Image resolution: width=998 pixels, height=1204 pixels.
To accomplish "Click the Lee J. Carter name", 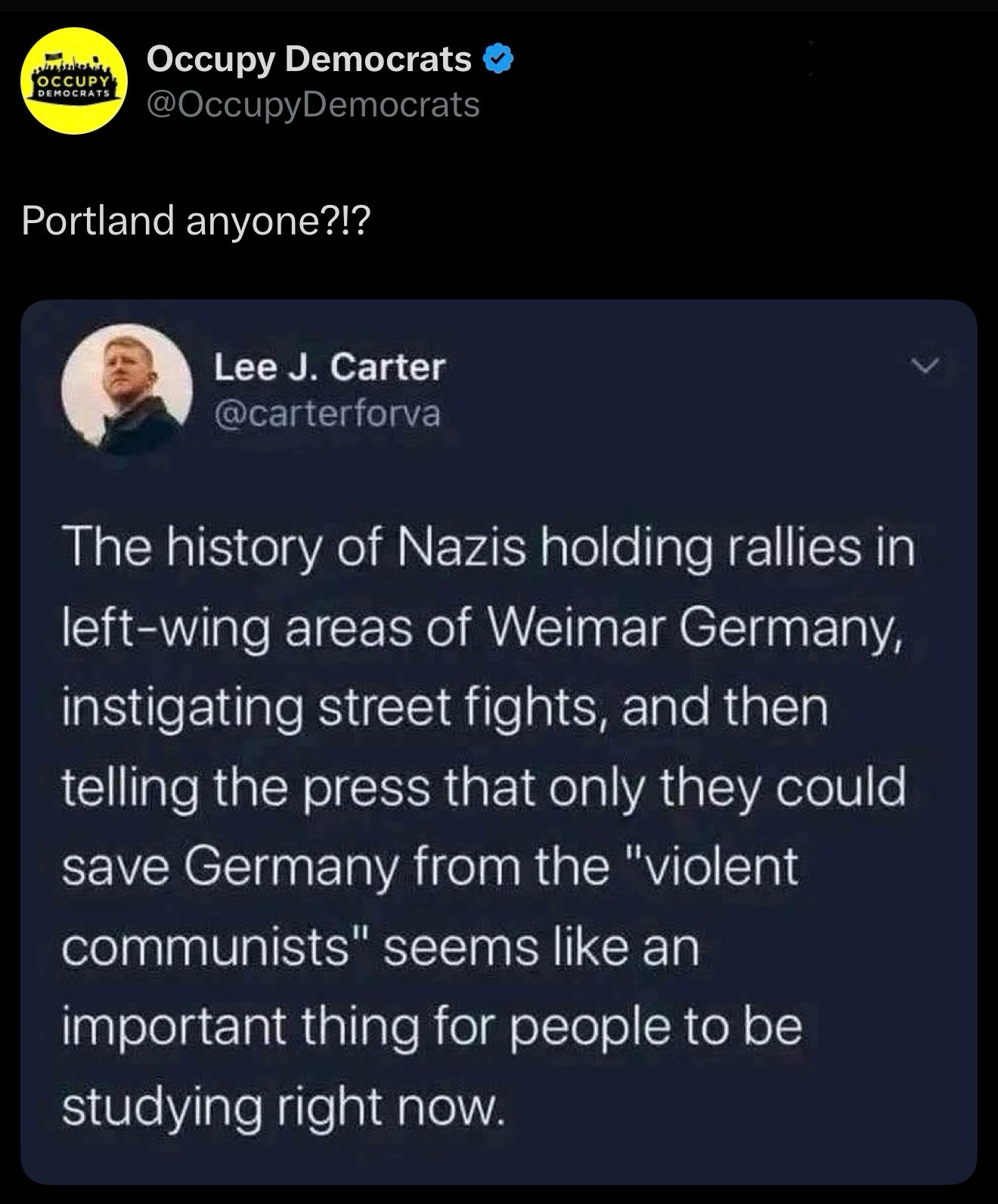I will point(330,368).
